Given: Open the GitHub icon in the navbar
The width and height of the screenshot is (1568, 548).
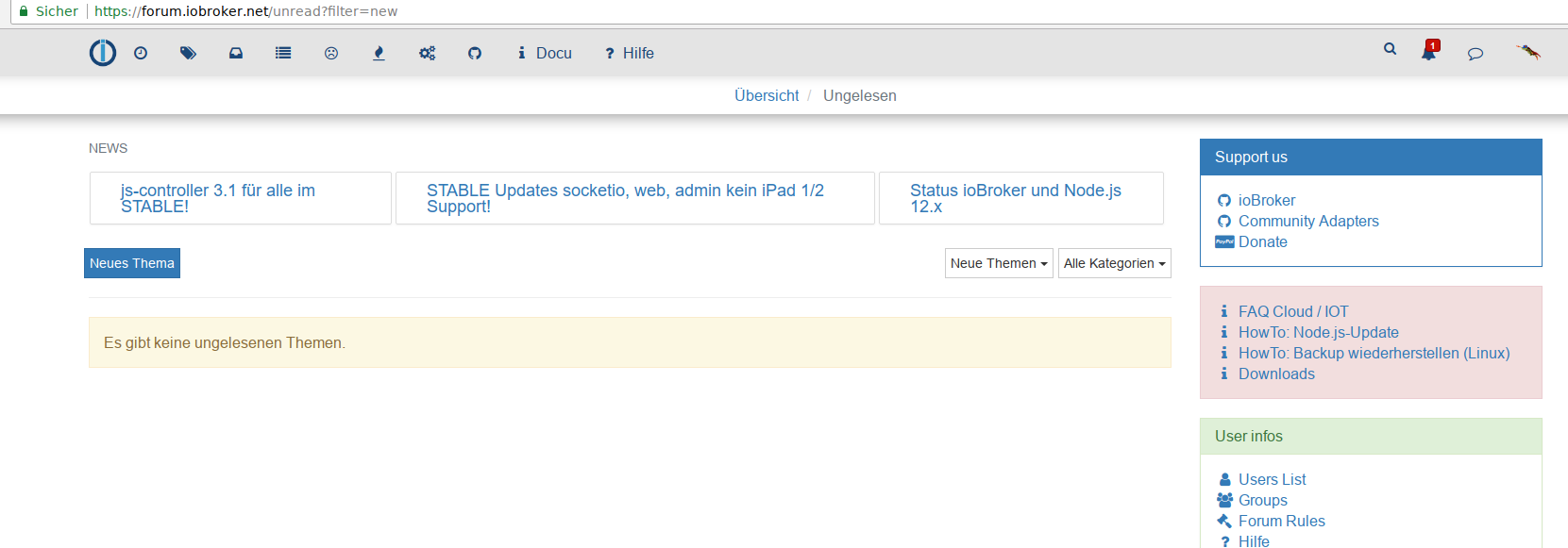Looking at the screenshot, I should 475,54.
